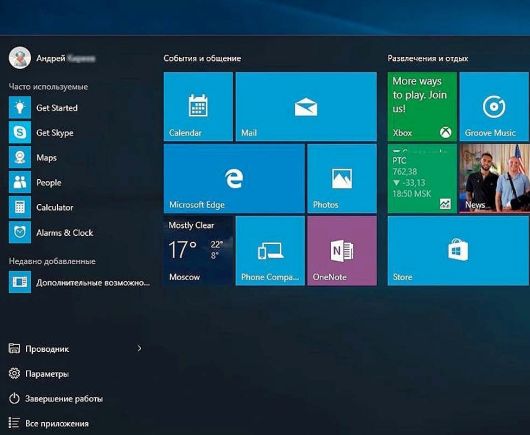Launch the OneNote tile
This screenshot has width=530, height=435.
coord(342,251)
